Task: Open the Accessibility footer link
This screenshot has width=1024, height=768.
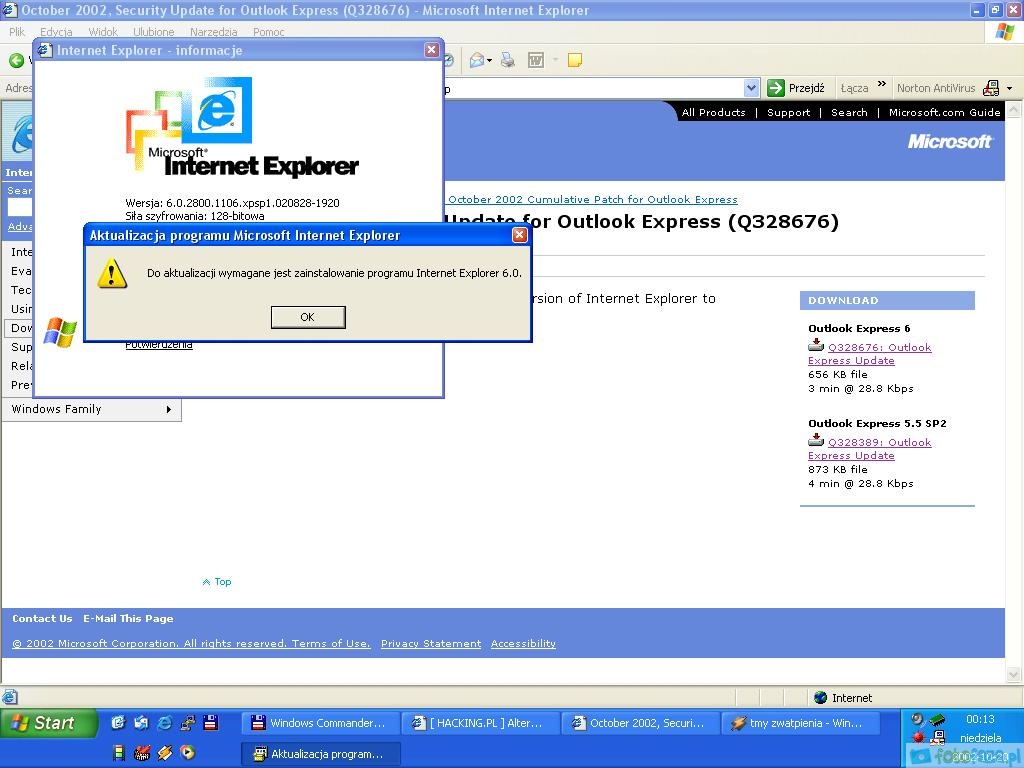Action: 523,643
